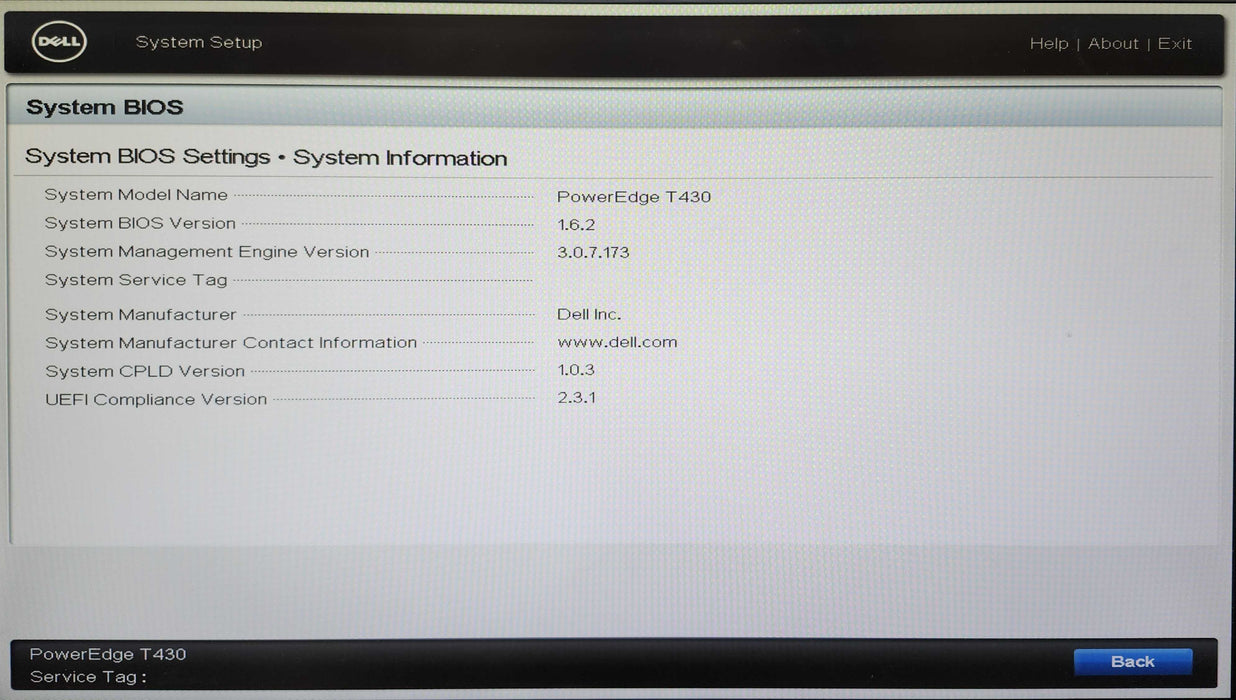
Task: Select the System CPLD Version label
Action: click(145, 371)
